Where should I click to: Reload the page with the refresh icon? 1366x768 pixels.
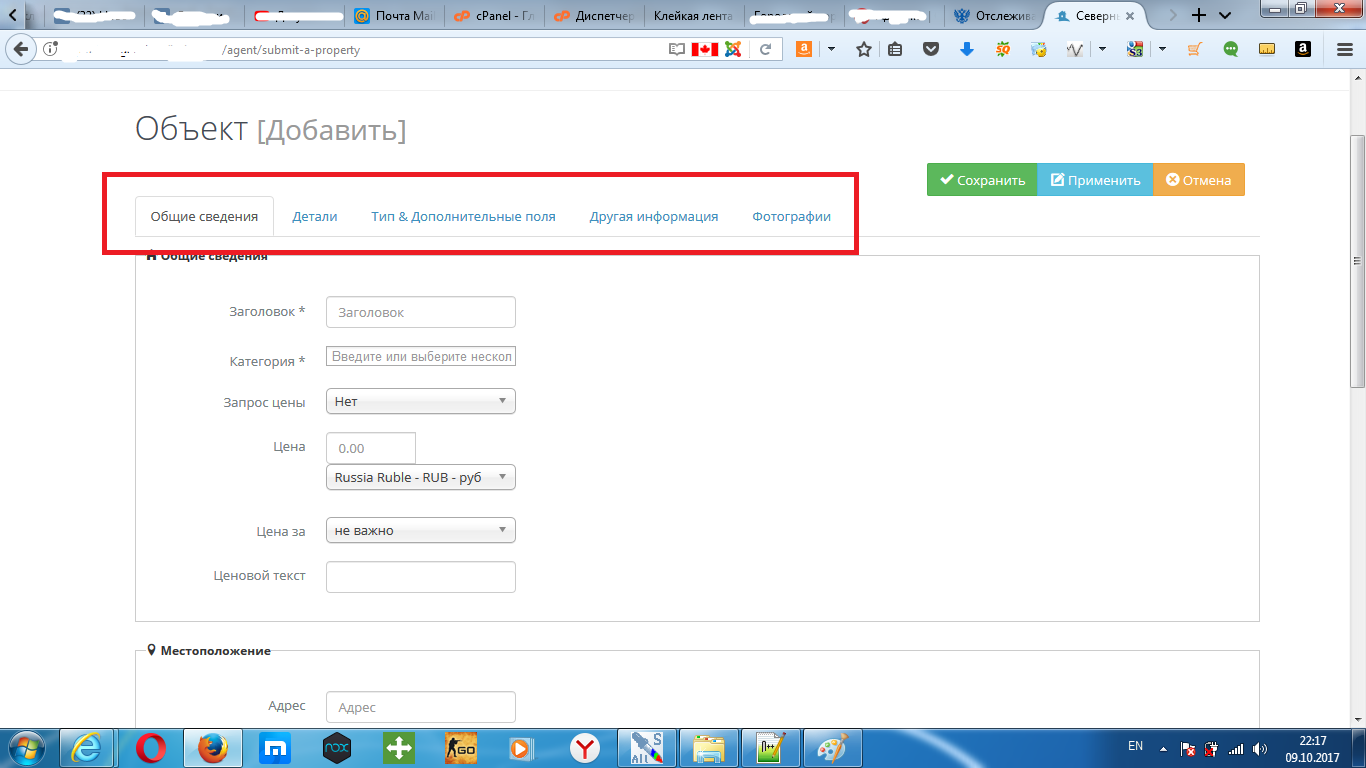pos(765,49)
